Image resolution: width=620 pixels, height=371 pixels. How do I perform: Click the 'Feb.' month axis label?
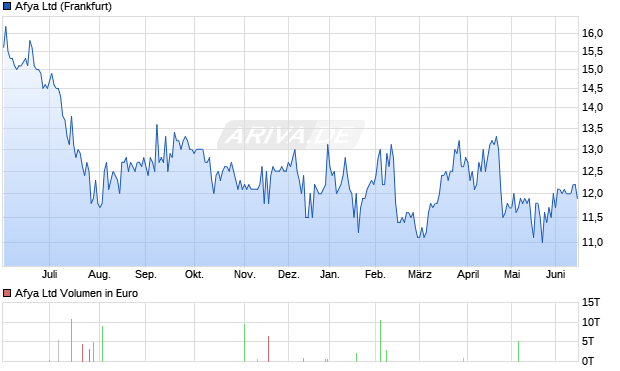tap(375, 274)
